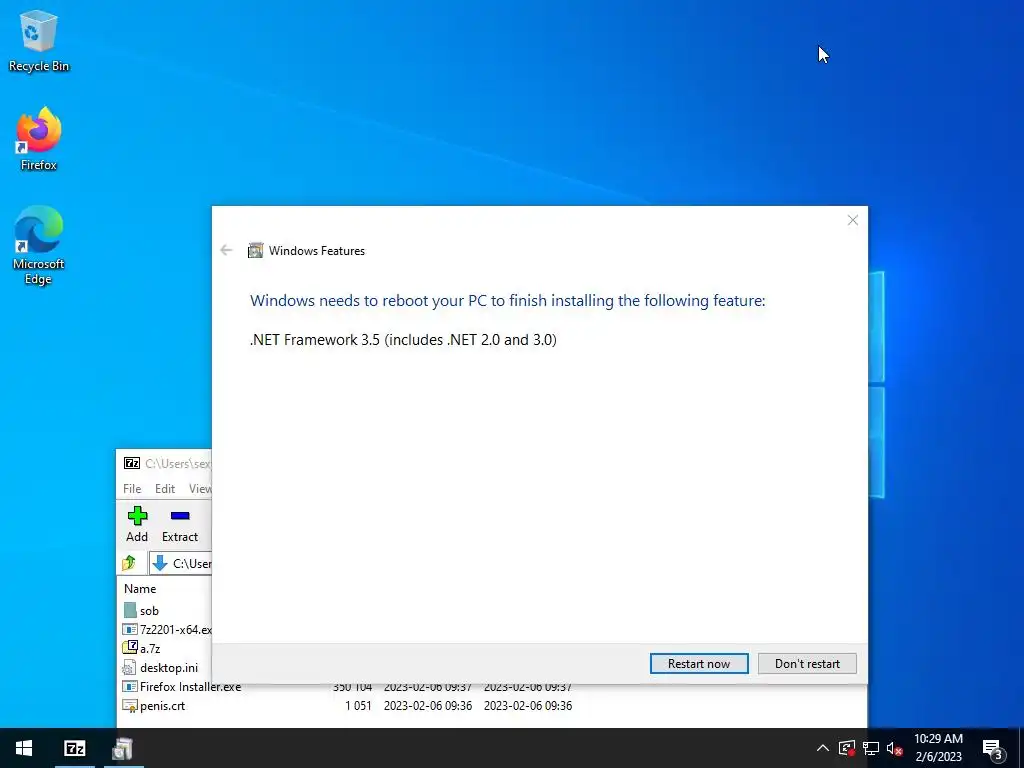Click the 7-Zip window title bar icon
Viewport: 1024px width, 768px height.
tap(132, 463)
